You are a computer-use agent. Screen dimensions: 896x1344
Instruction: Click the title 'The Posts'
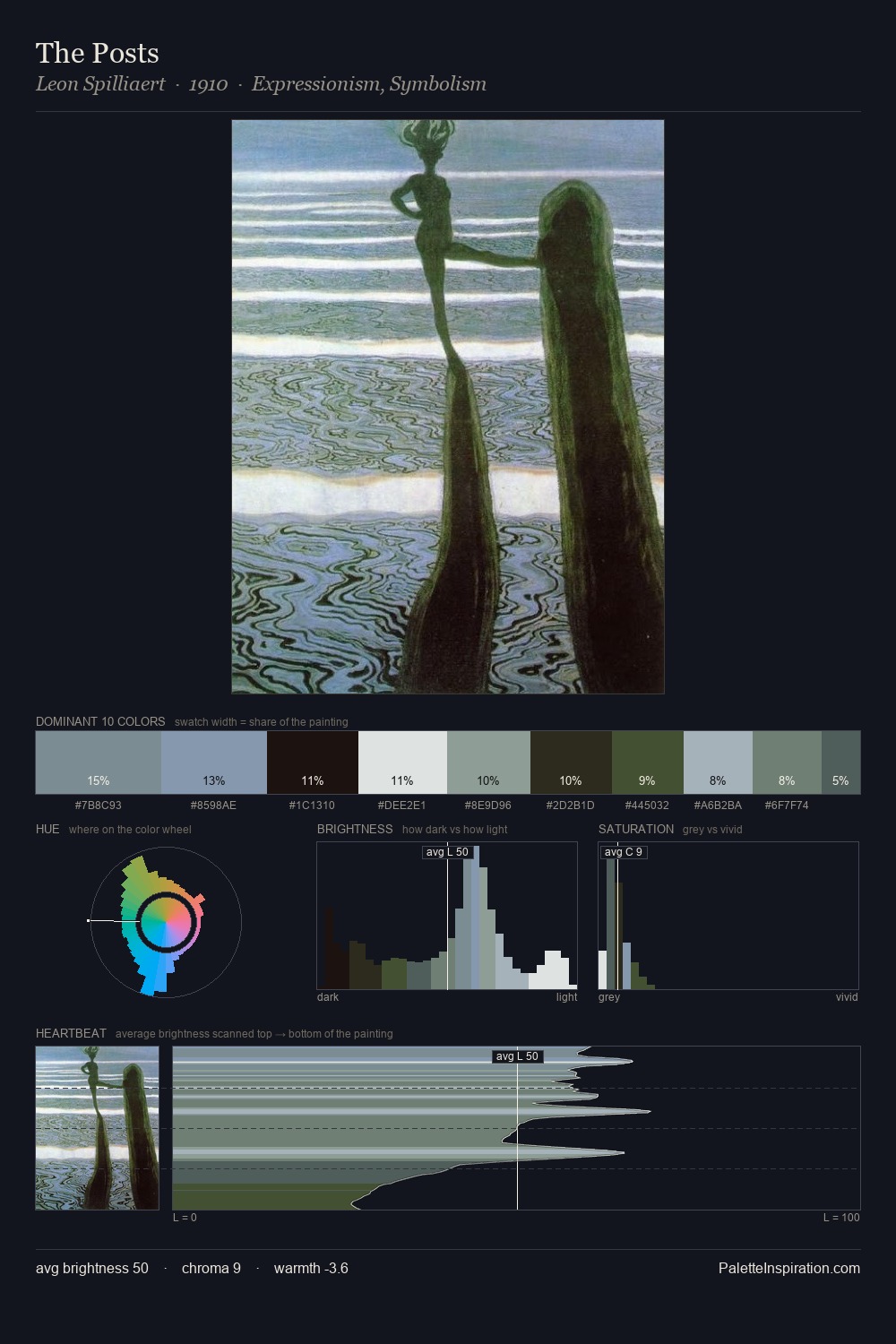[x=98, y=53]
